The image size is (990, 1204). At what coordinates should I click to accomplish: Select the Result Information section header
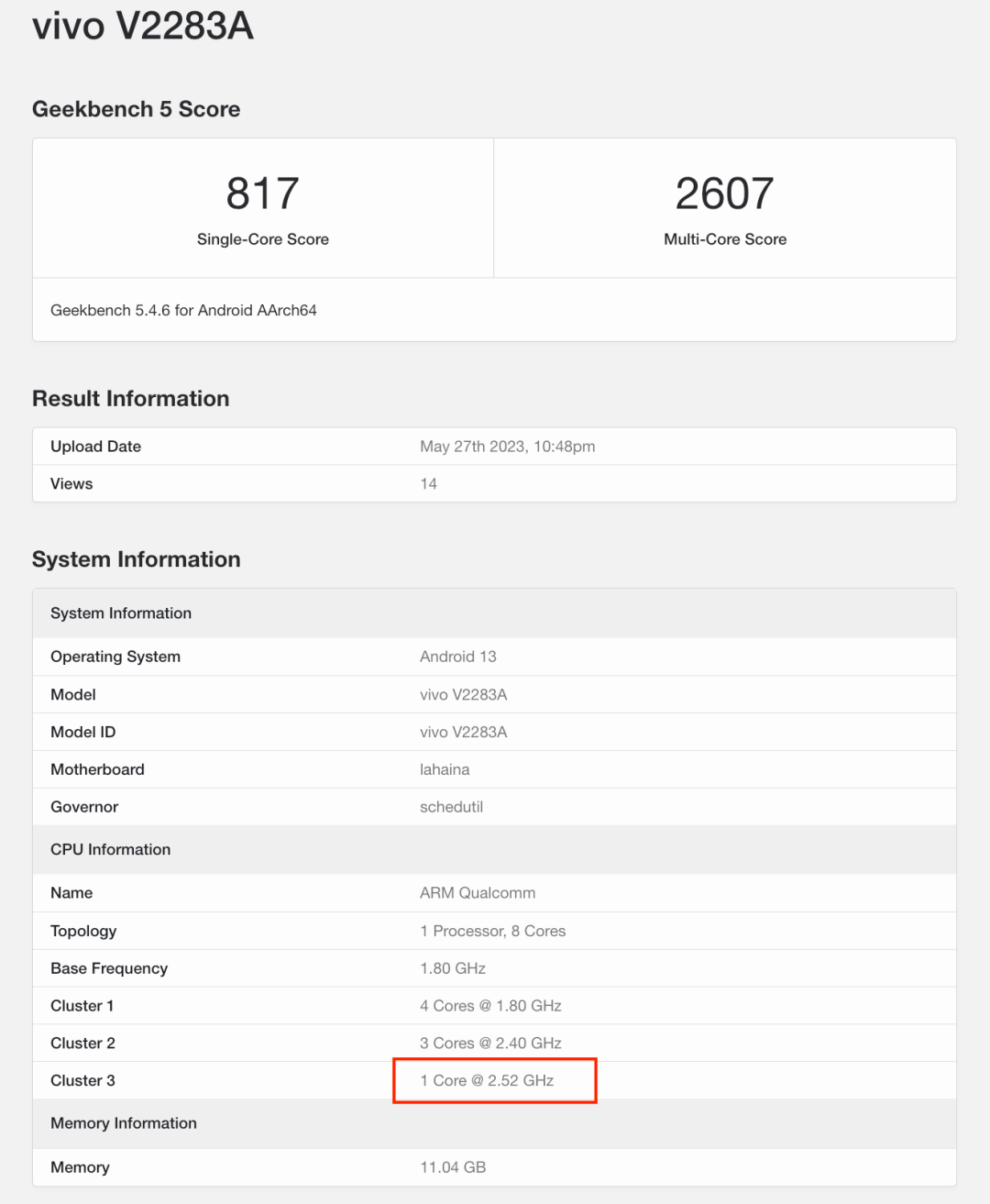click(130, 398)
